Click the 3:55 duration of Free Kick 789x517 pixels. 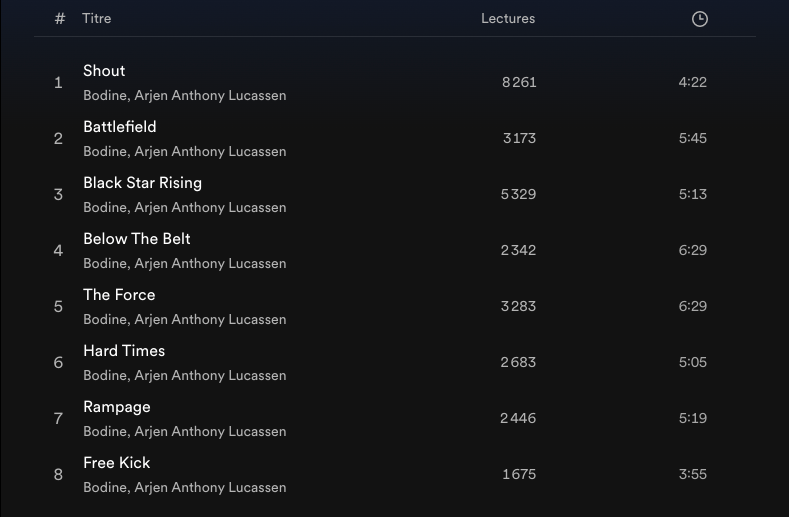(x=692, y=475)
